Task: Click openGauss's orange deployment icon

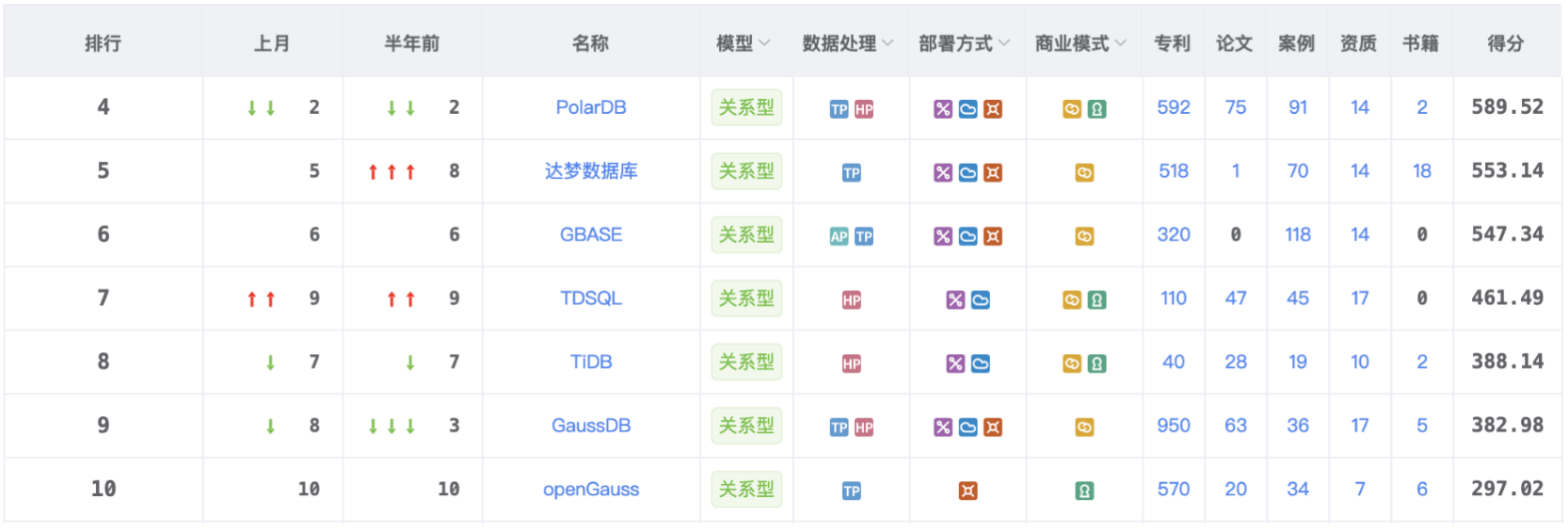Action: coord(968,491)
